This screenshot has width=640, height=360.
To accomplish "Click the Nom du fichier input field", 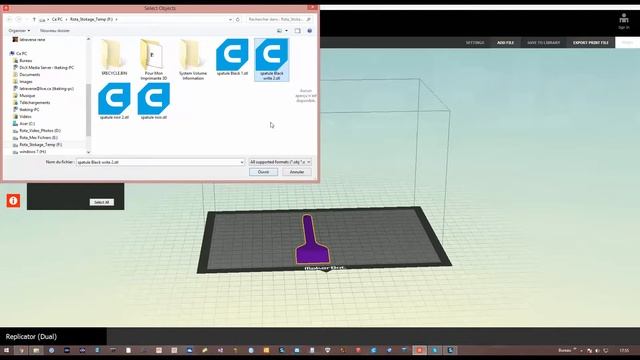I will point(160,162).
